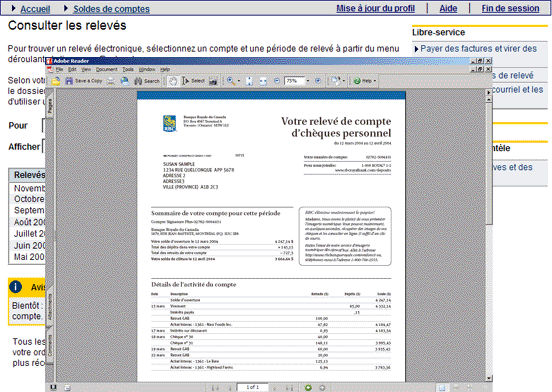552x392 pixels.
Task: Open the Tools menu
Action: 128,69
